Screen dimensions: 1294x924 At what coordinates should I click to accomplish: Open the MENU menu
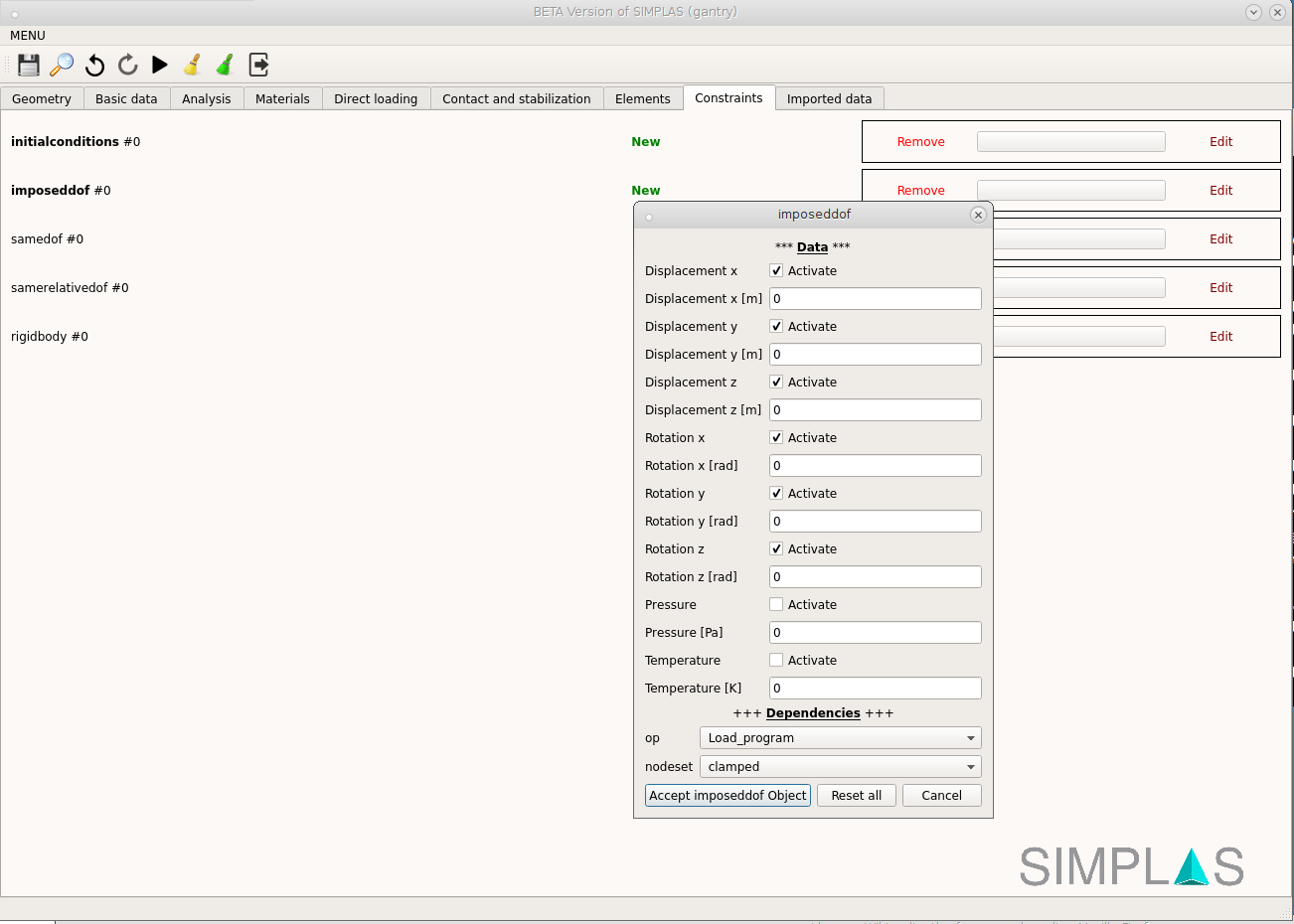pos(28,36)
